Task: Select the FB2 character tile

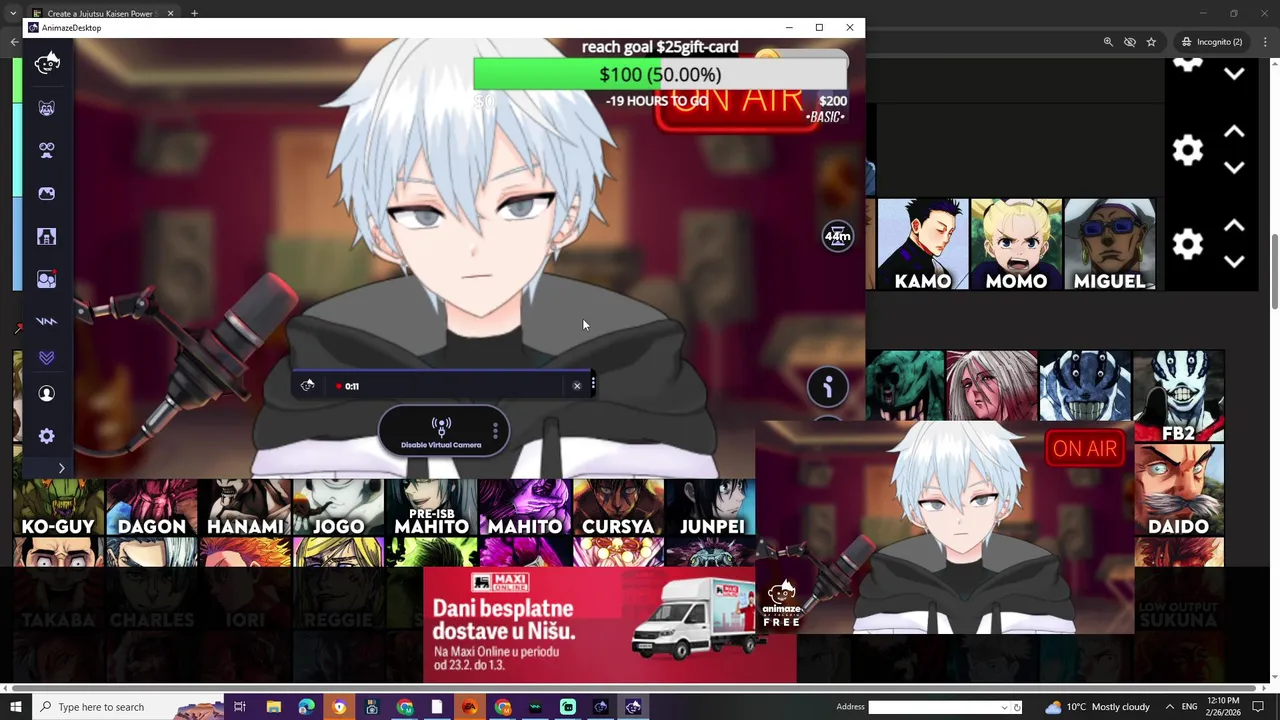Action: 1178,396
